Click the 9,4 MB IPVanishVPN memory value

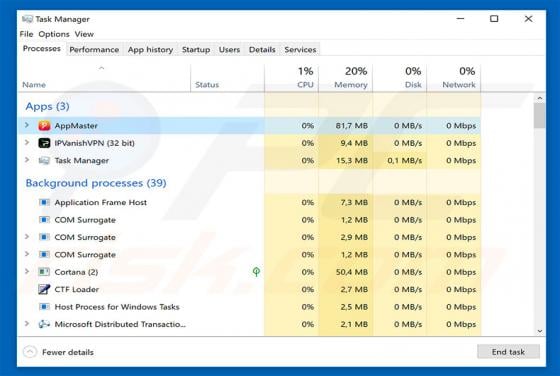click(354, 143)
